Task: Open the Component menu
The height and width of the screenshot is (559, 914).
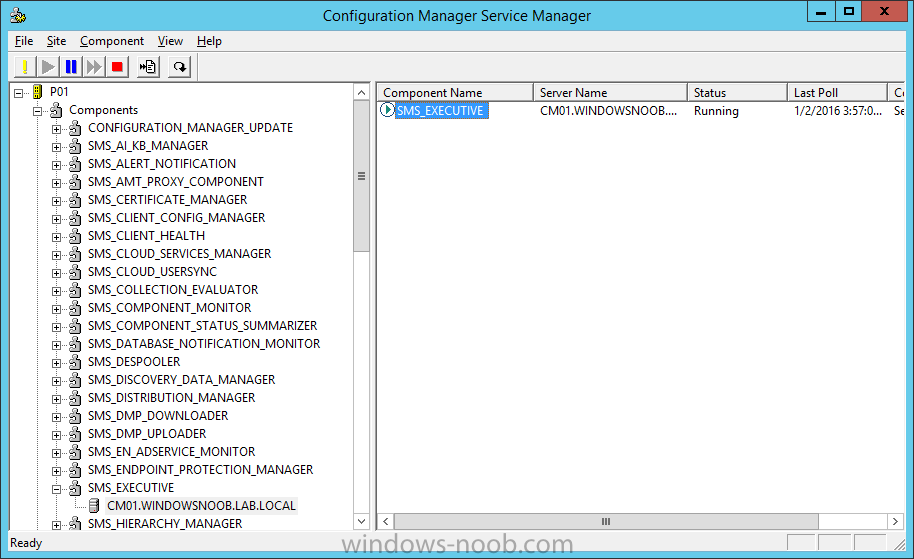Action: pos(112,41)
